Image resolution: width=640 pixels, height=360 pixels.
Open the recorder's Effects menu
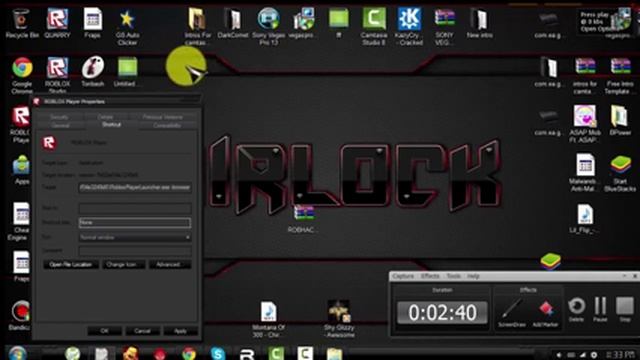pyautogui.click(x=430, y=276)
